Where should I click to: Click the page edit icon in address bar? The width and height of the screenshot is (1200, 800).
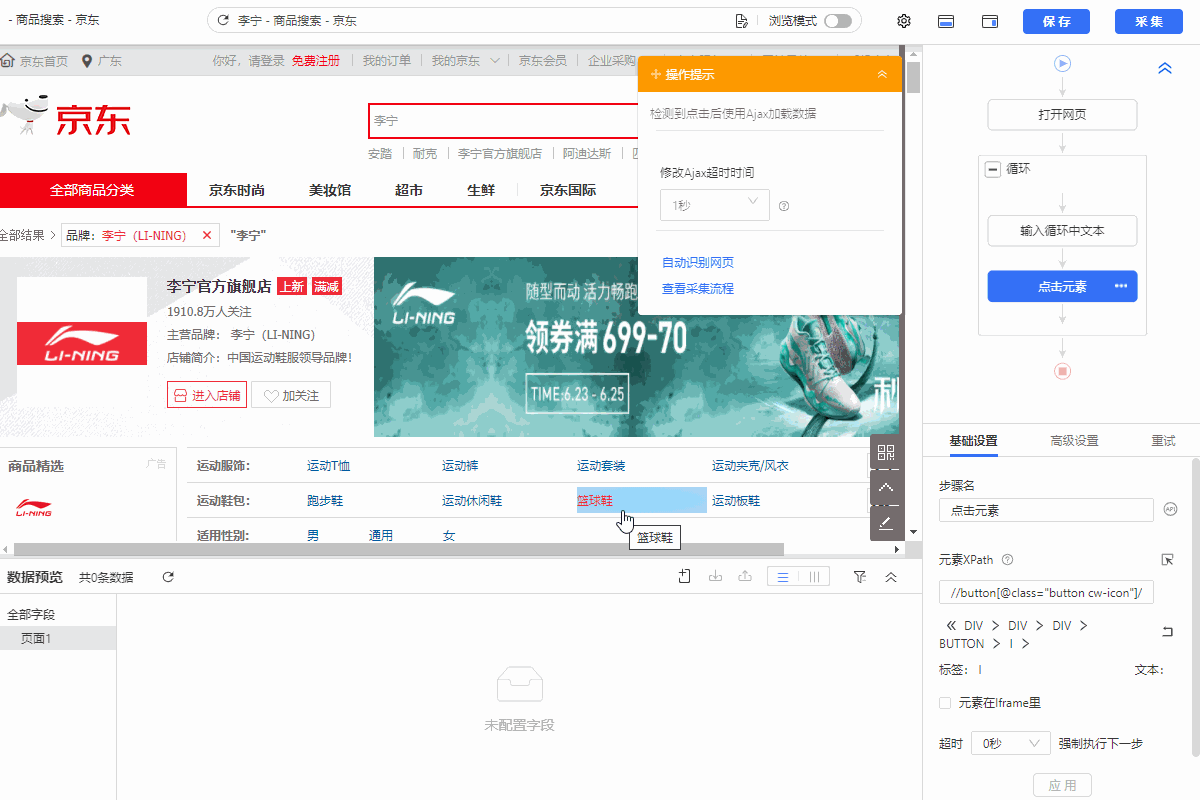[x=741, y=21]
